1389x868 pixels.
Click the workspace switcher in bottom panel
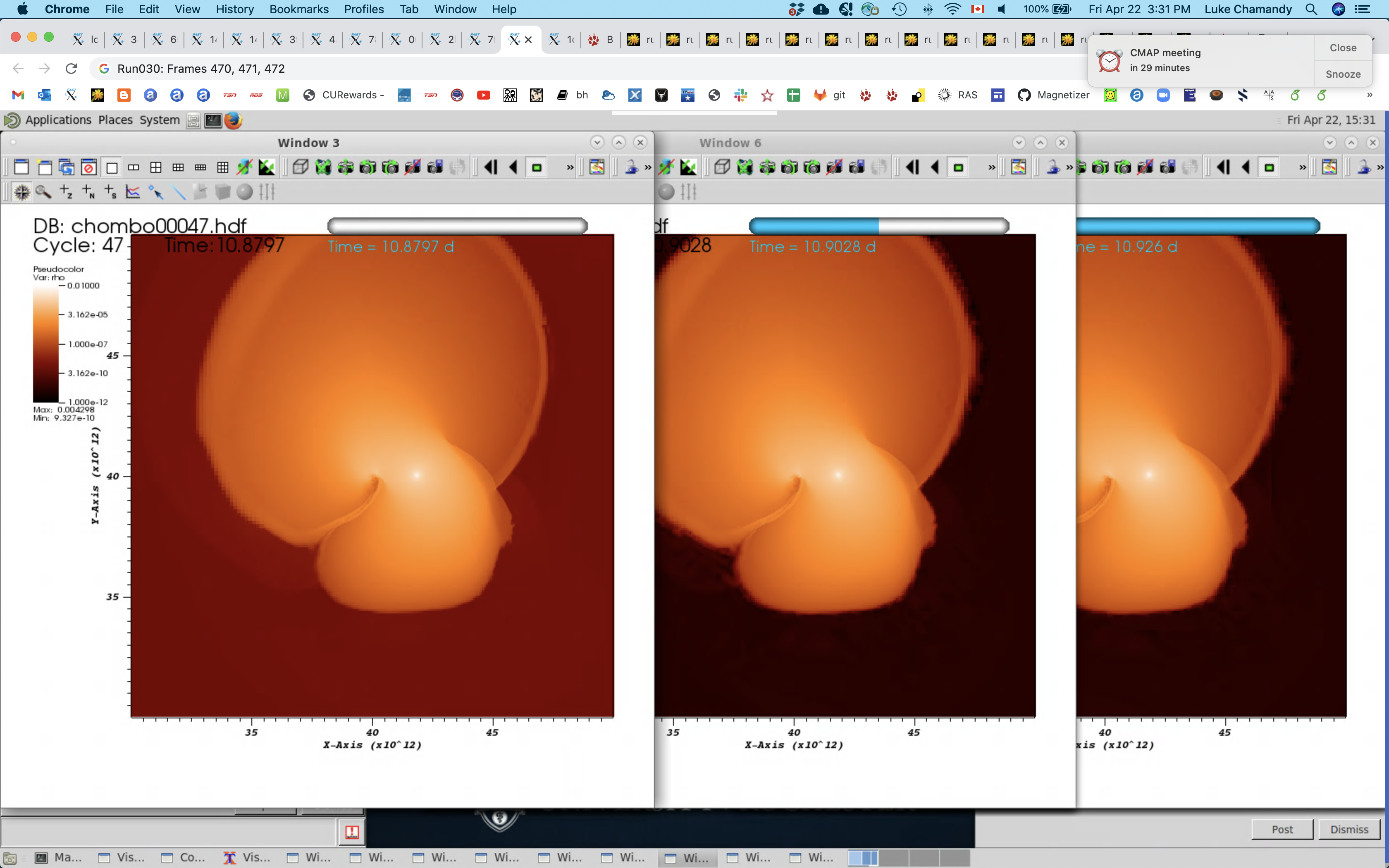tap(909, 858)
